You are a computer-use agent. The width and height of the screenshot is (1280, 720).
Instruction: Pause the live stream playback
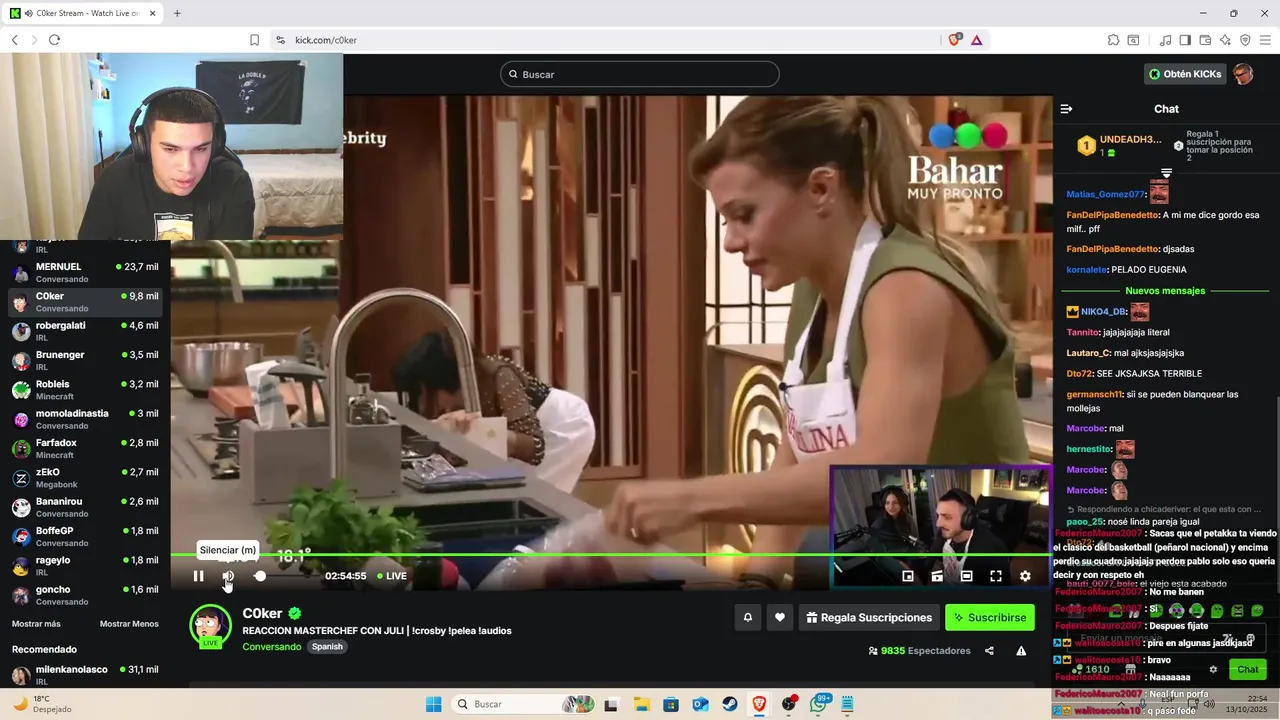198,576
